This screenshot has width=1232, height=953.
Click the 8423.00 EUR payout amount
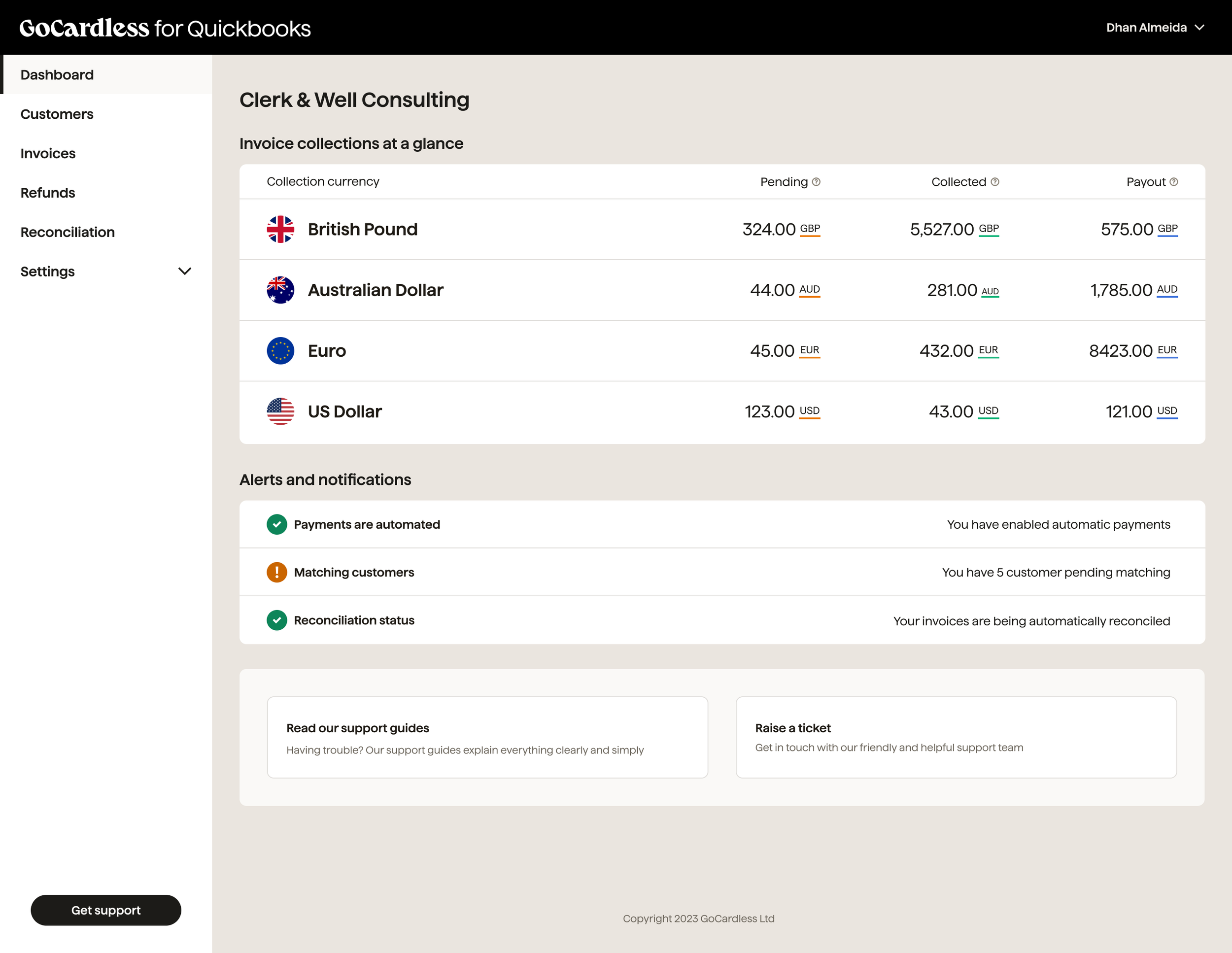click(1133, 351)
